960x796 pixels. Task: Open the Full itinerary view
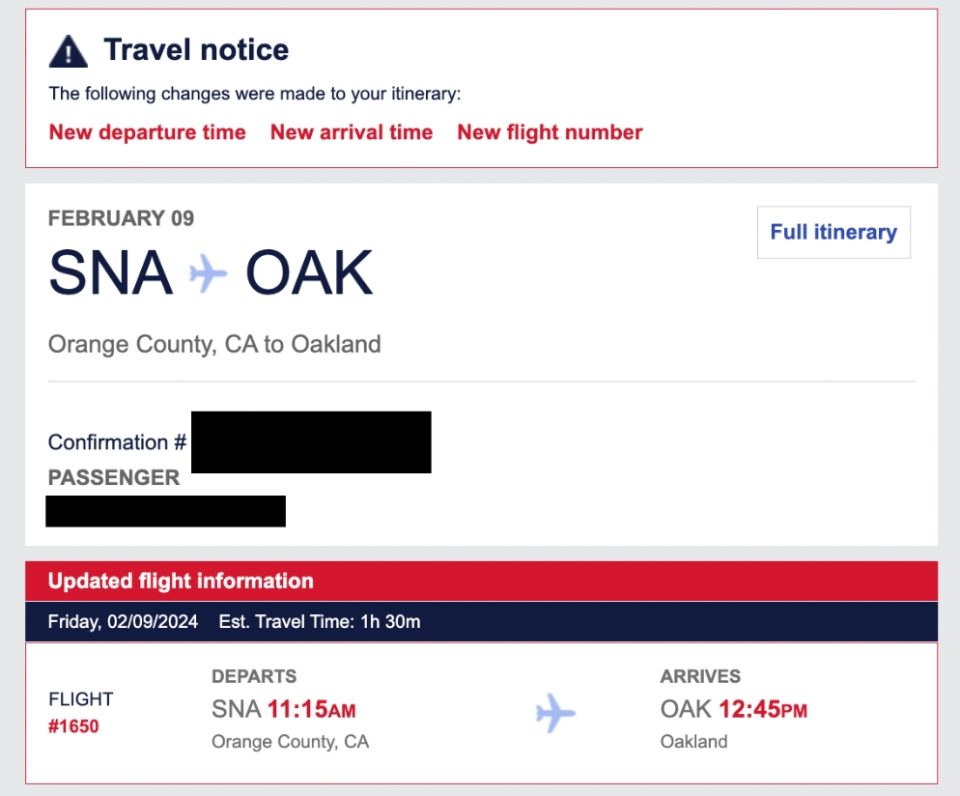(x=833, y=231)
